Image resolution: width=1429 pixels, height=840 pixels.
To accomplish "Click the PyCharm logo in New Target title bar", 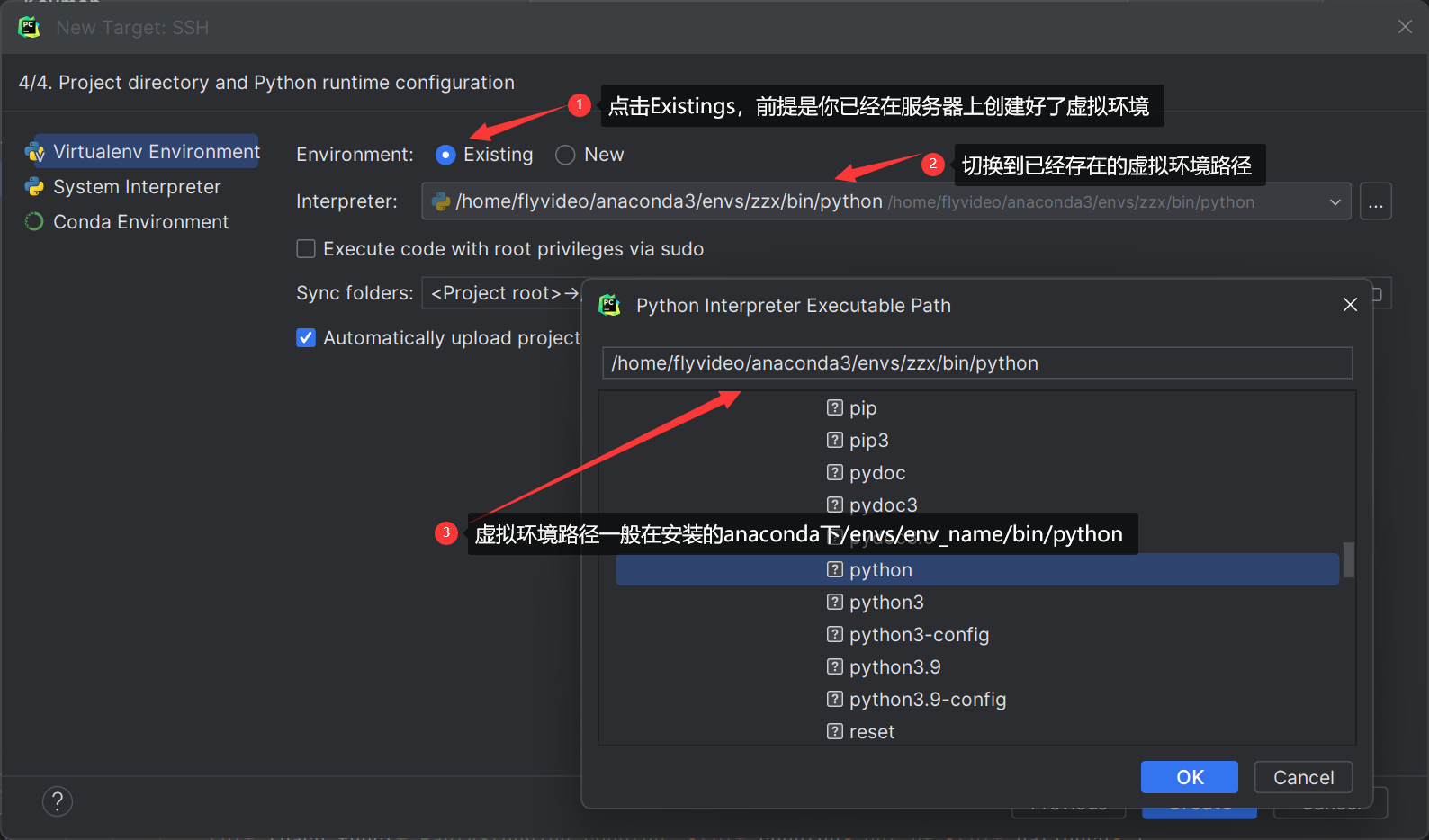I will [x=29, y=27].
